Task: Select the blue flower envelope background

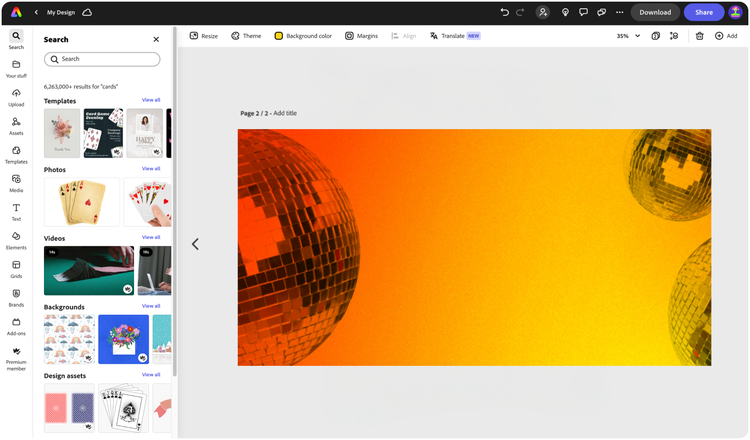Action: coord(123,339)
